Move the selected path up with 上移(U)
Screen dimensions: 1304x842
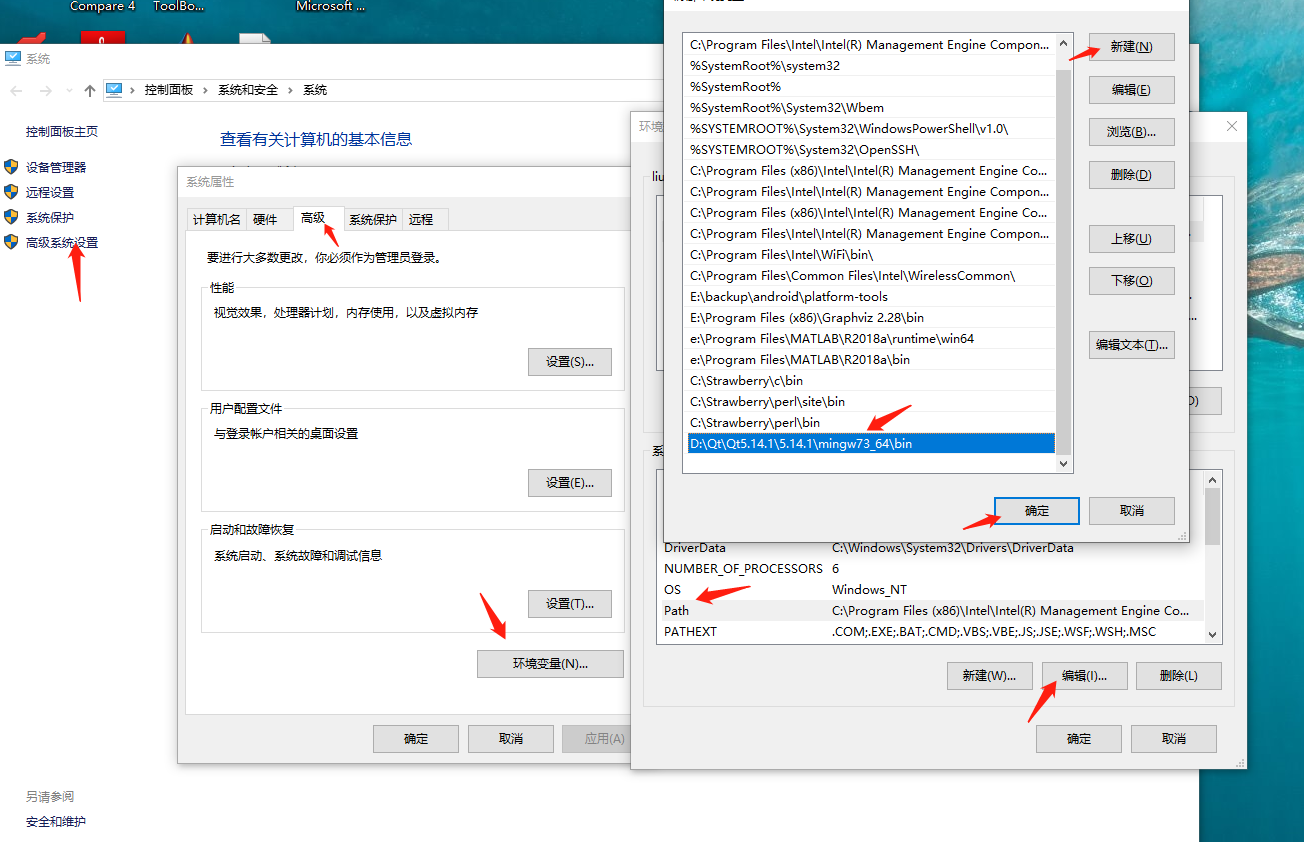[1131, 238]
